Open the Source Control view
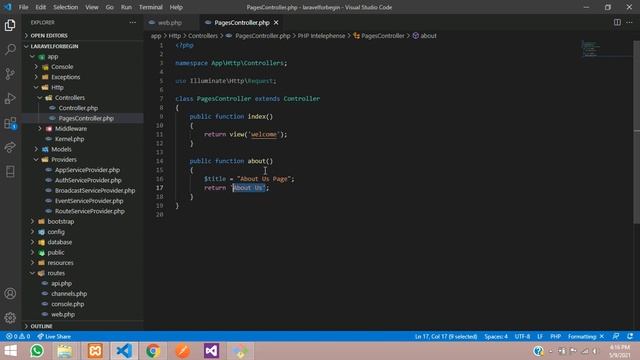Viewport: 640px width, 360px height. (10, 74)
